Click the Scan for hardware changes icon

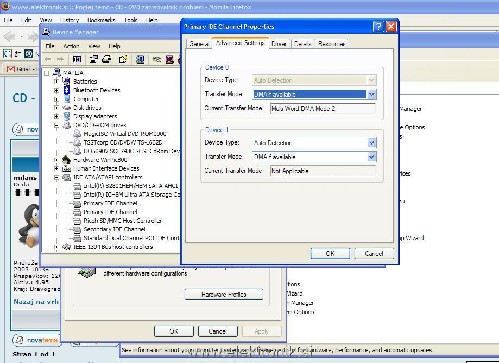click(x=156, y=59)
